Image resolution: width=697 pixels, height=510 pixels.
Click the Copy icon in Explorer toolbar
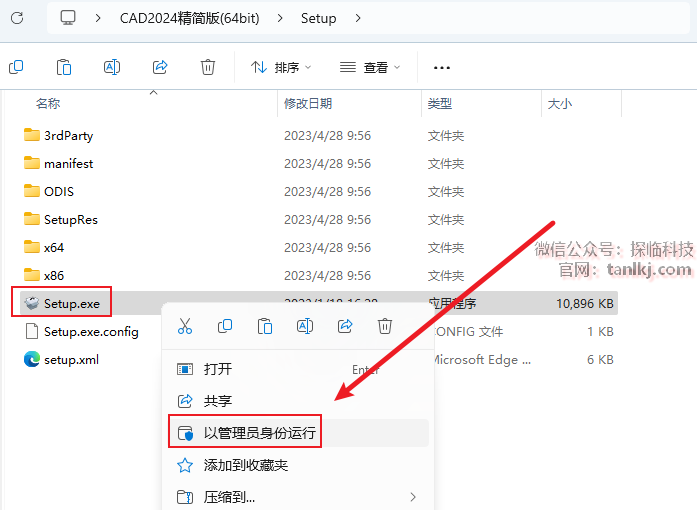(x=16, y=67)
